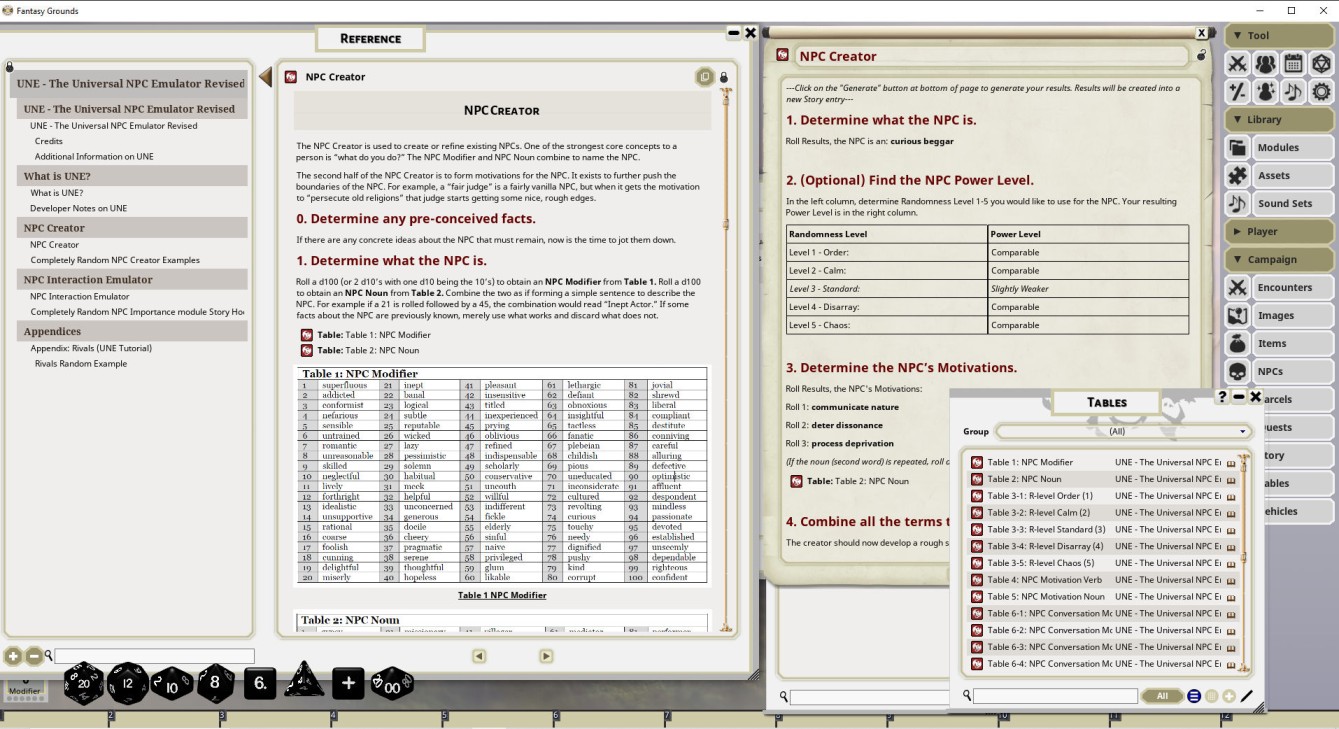Click the Modifier box near dice
This screenshot has width=1339, height=729.
click(x=25, y=688)
